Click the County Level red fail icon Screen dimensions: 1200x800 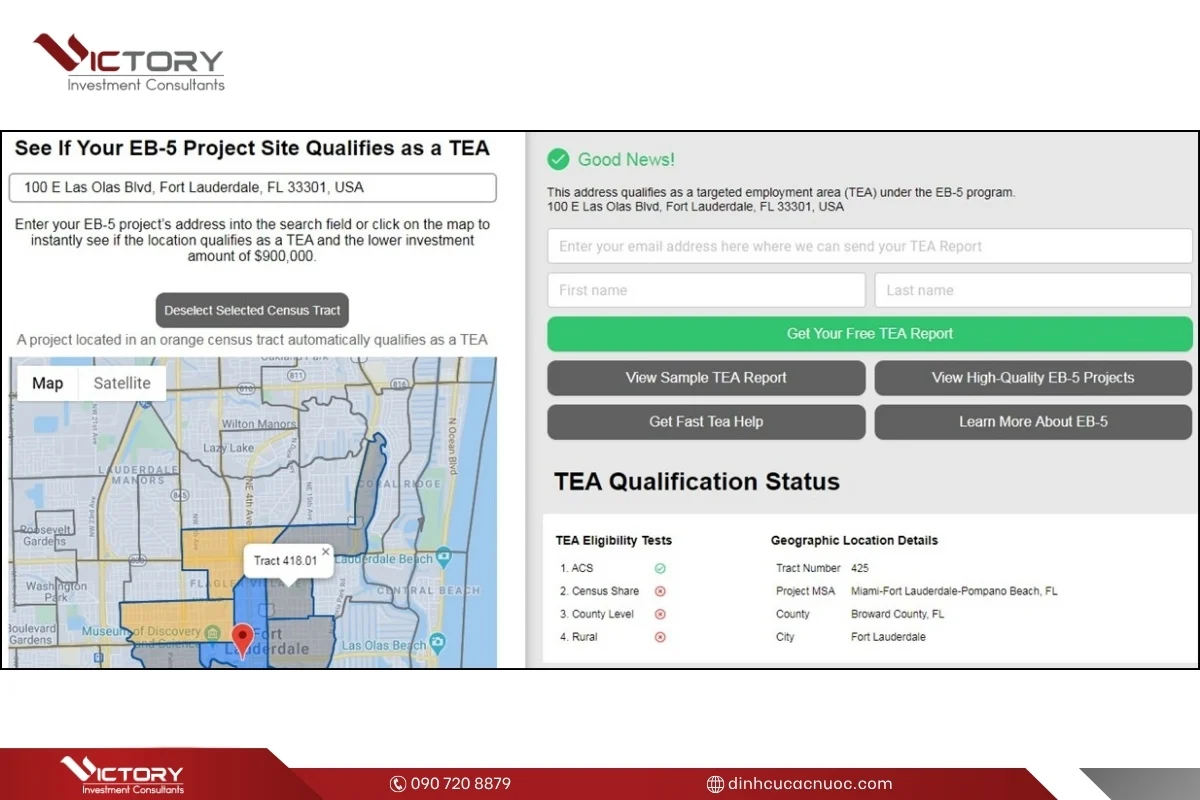660,614
